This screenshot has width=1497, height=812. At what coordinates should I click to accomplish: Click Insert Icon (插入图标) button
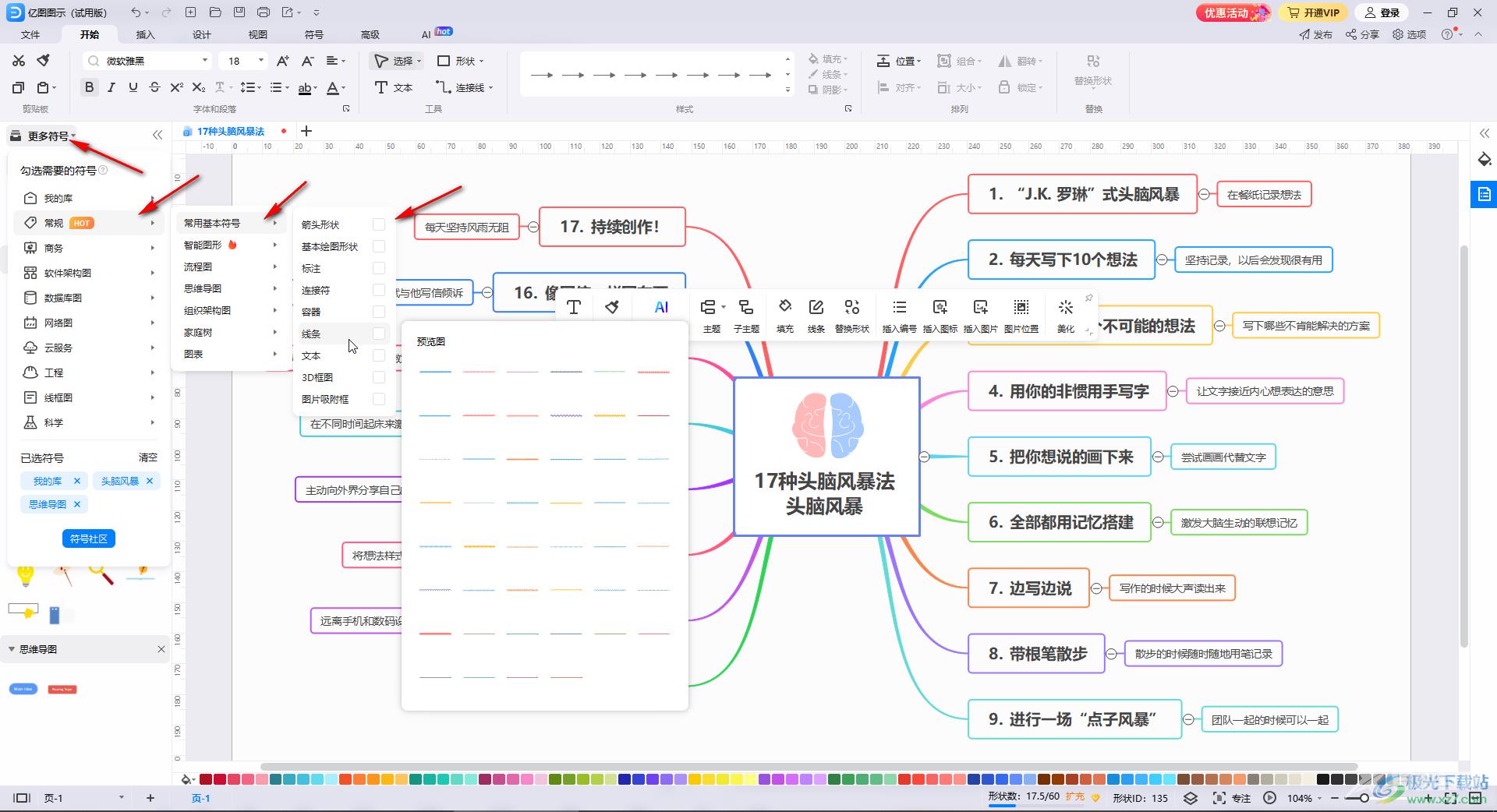(940, 316)
